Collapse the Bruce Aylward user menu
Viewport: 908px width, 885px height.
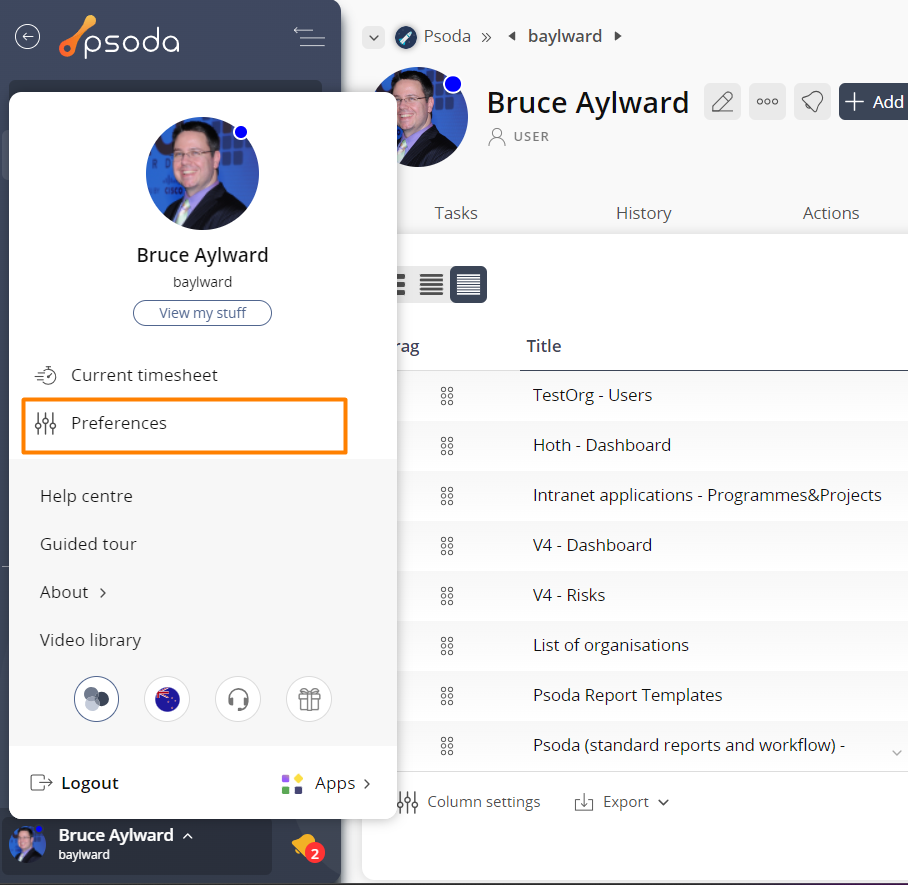(x=188, y=836)
